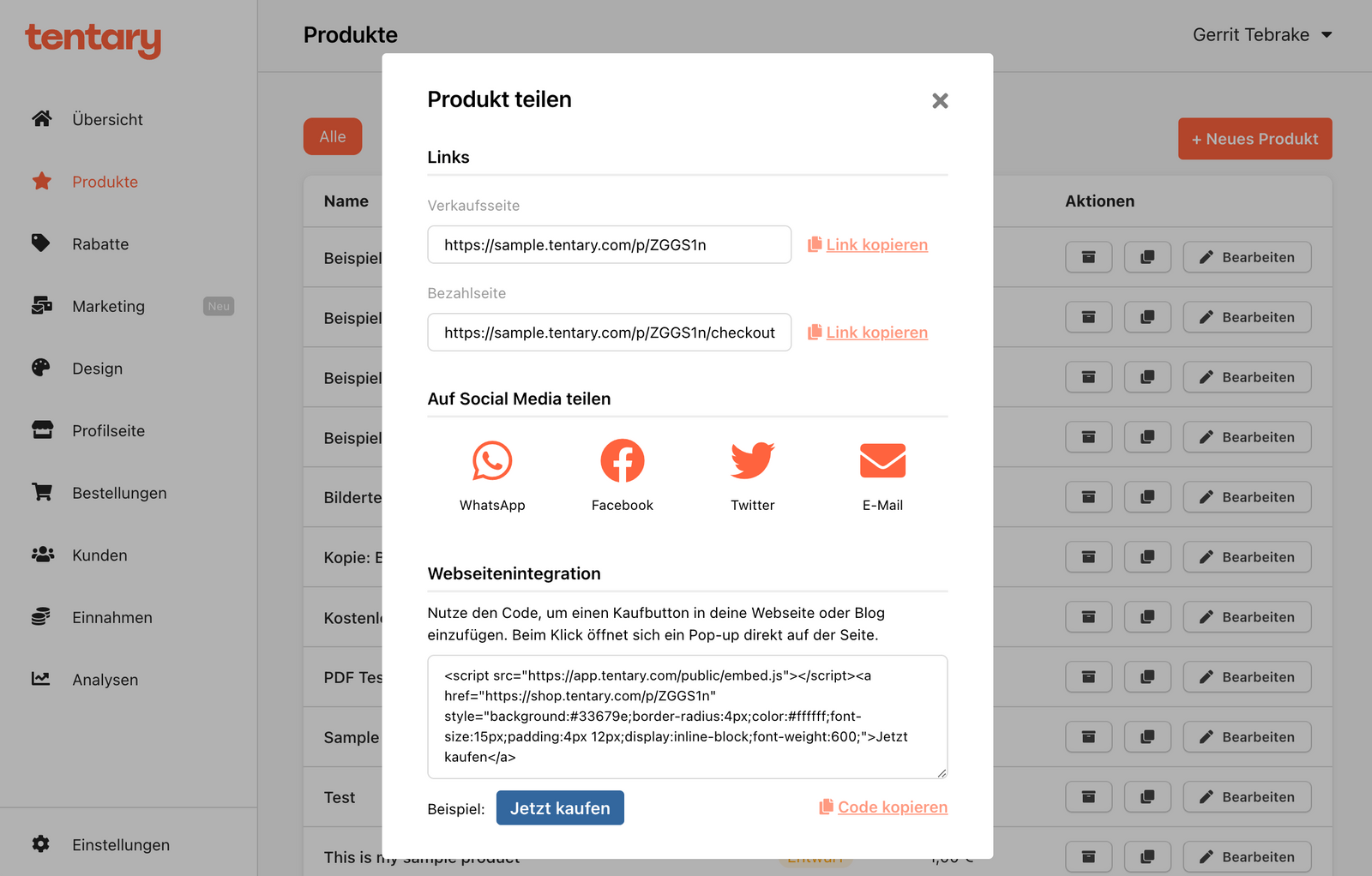Share product via WhatsApp icon
The image size is (1372, 876).
click(x=492, y=461)
